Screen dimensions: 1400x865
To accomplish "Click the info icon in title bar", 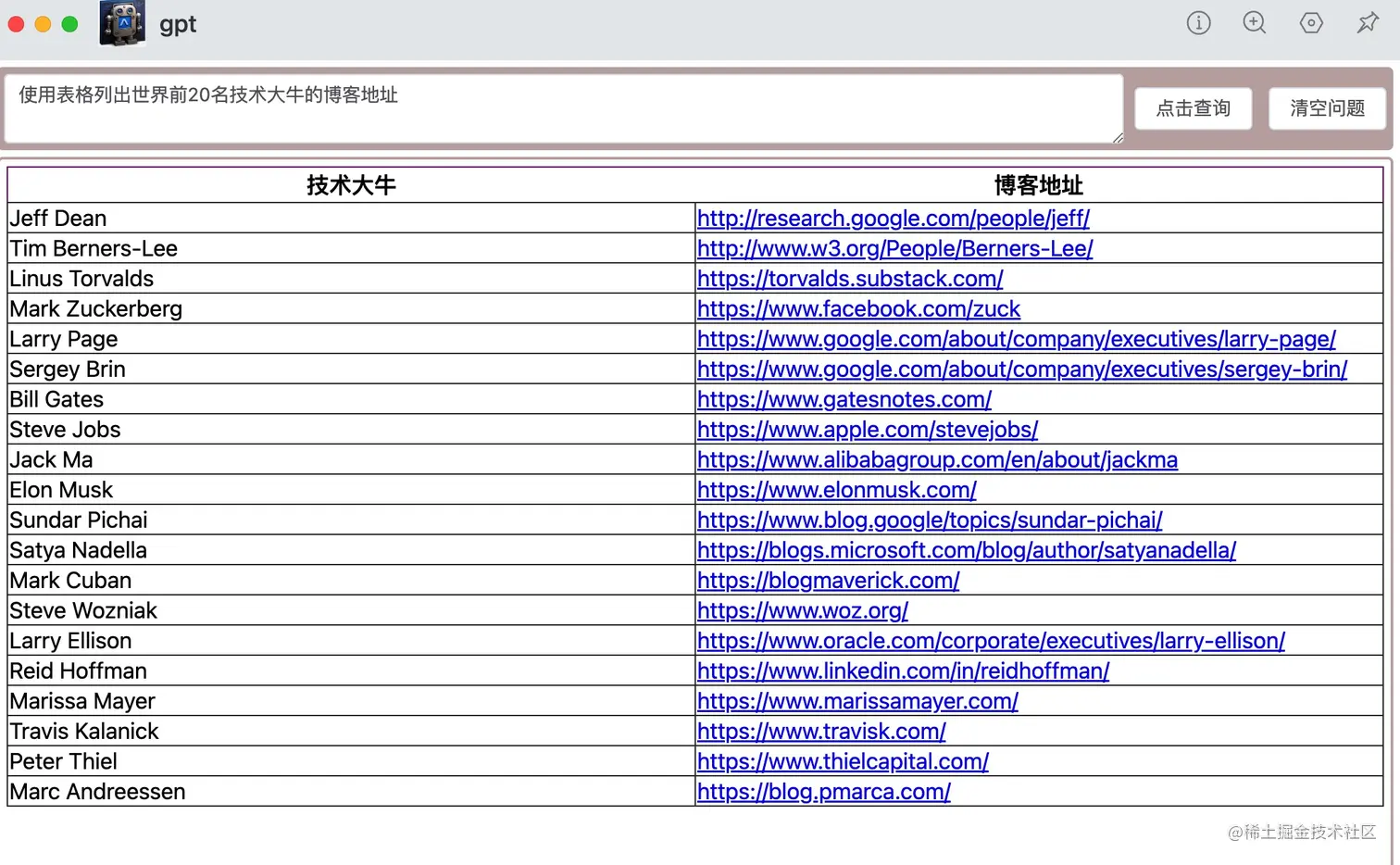I will [1198, 23].
